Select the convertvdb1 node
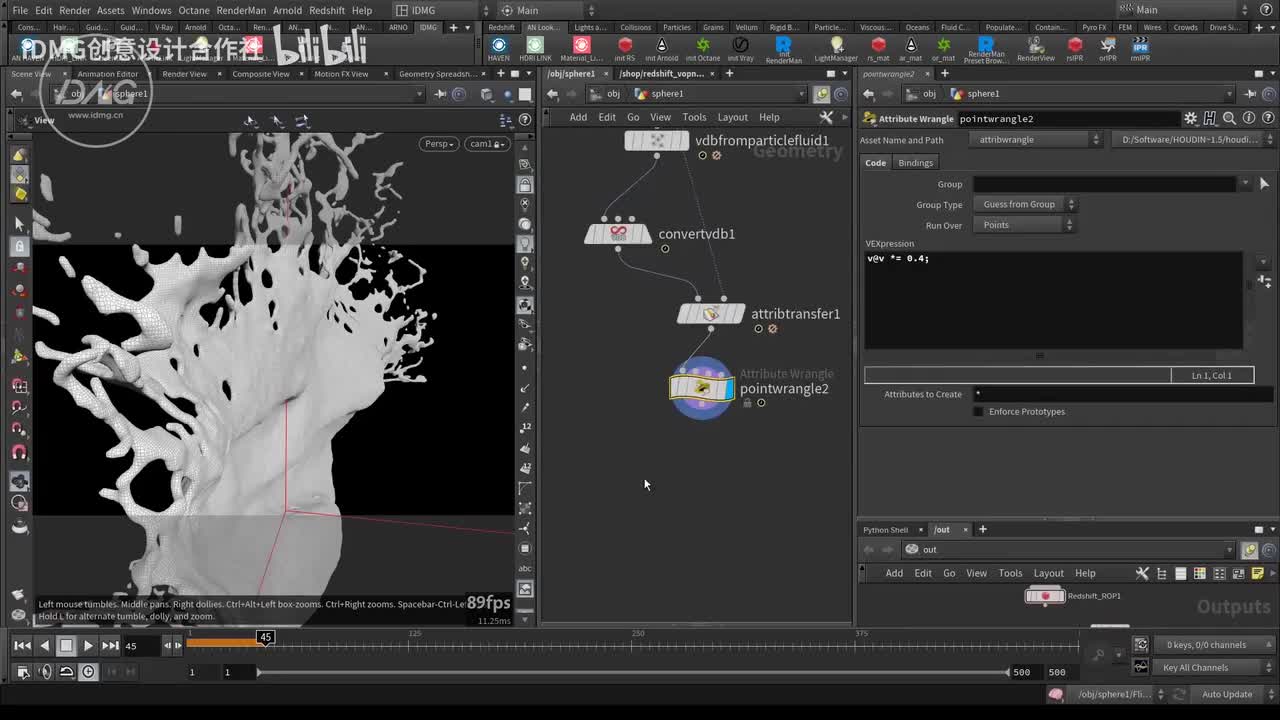Viewport: 1280px width, 720px height. [x=618, y=233]
